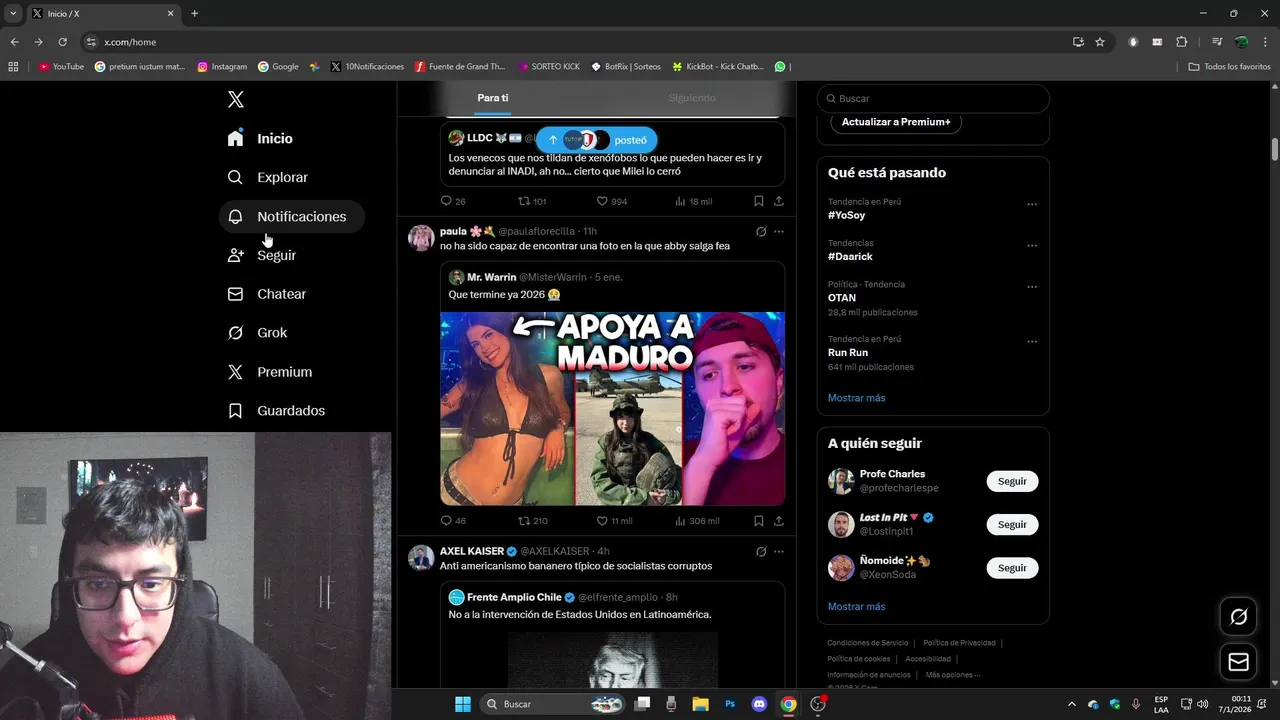Switch to the Para ti tab
This screenshot has width=1280, height=720.
(x=493, y=98)
